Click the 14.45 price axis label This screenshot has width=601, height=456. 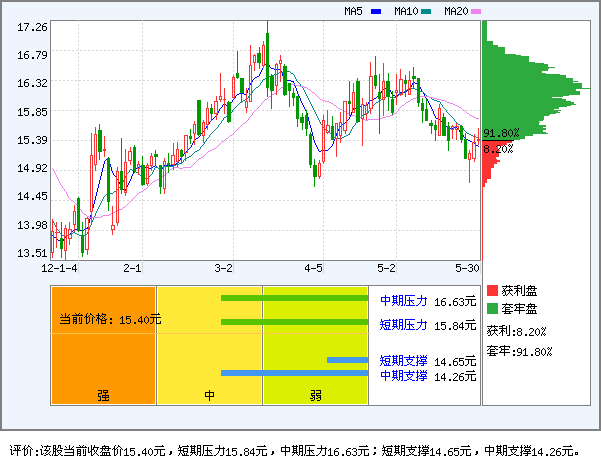tap(32, 197)
